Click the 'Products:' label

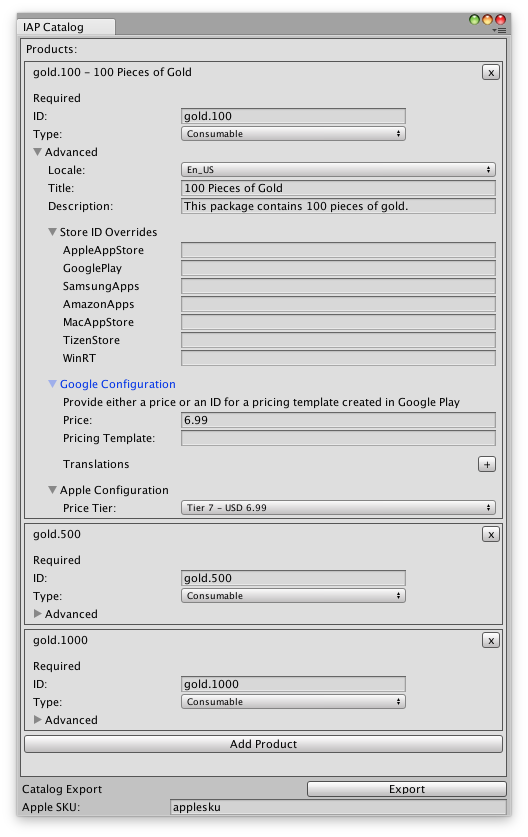click(x=52, y=49)
